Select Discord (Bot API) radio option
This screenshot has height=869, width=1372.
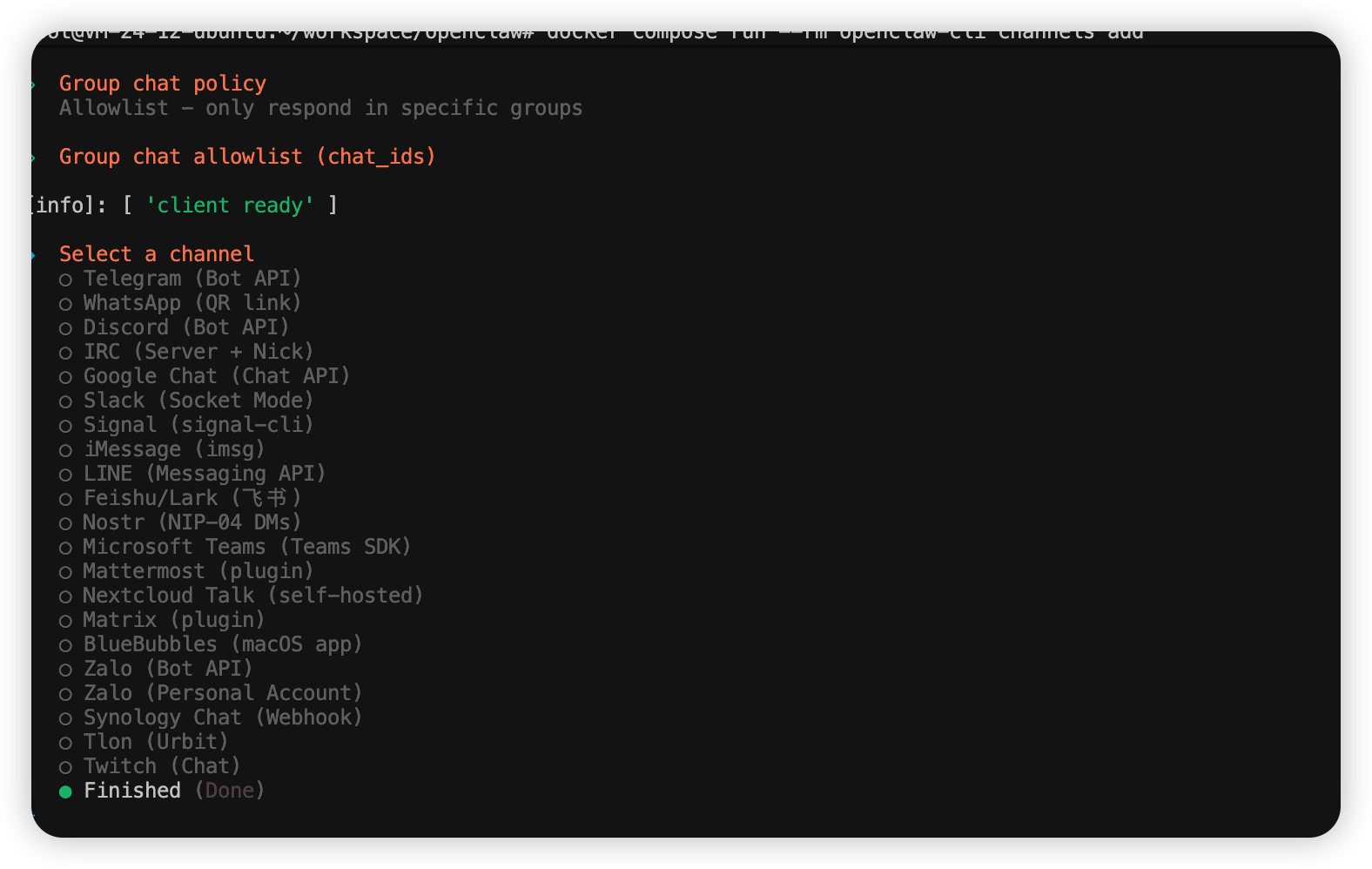tap(185, 327)
